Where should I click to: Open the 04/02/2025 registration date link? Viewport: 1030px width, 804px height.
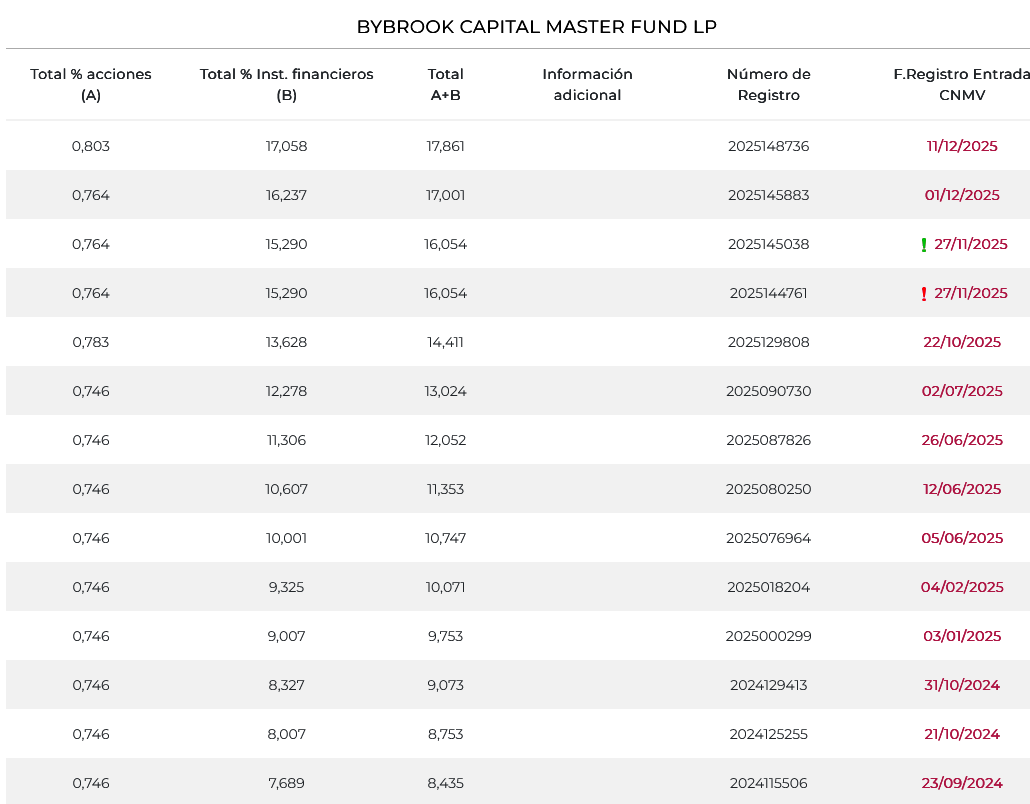(x=962, y=587)
